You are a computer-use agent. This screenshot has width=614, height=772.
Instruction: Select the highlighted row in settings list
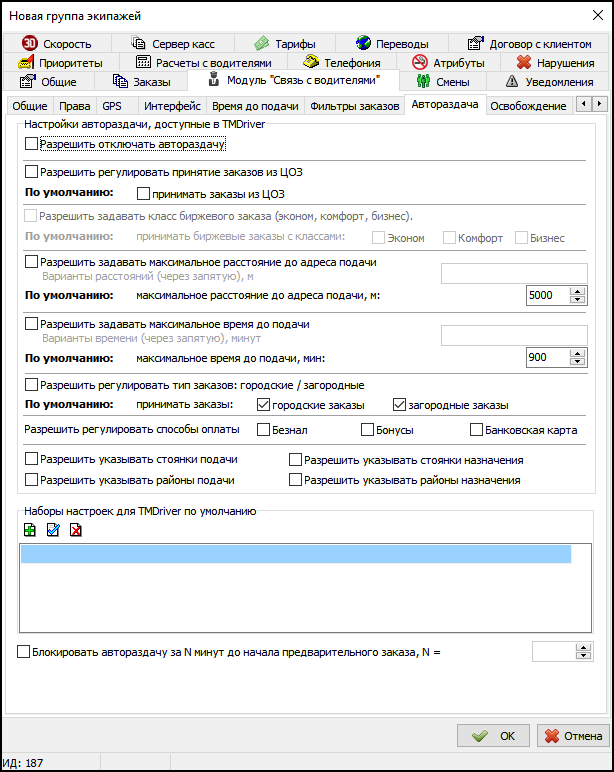[x=296, y=555]
